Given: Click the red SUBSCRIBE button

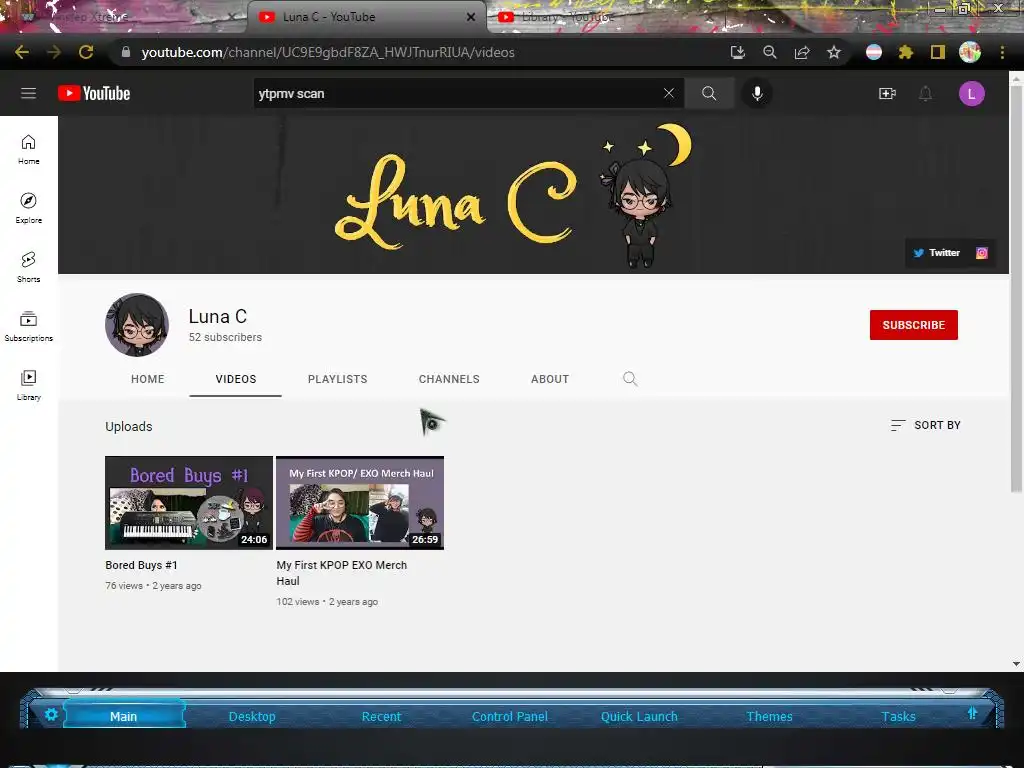Looking at the screenshot, I should 914,325.
